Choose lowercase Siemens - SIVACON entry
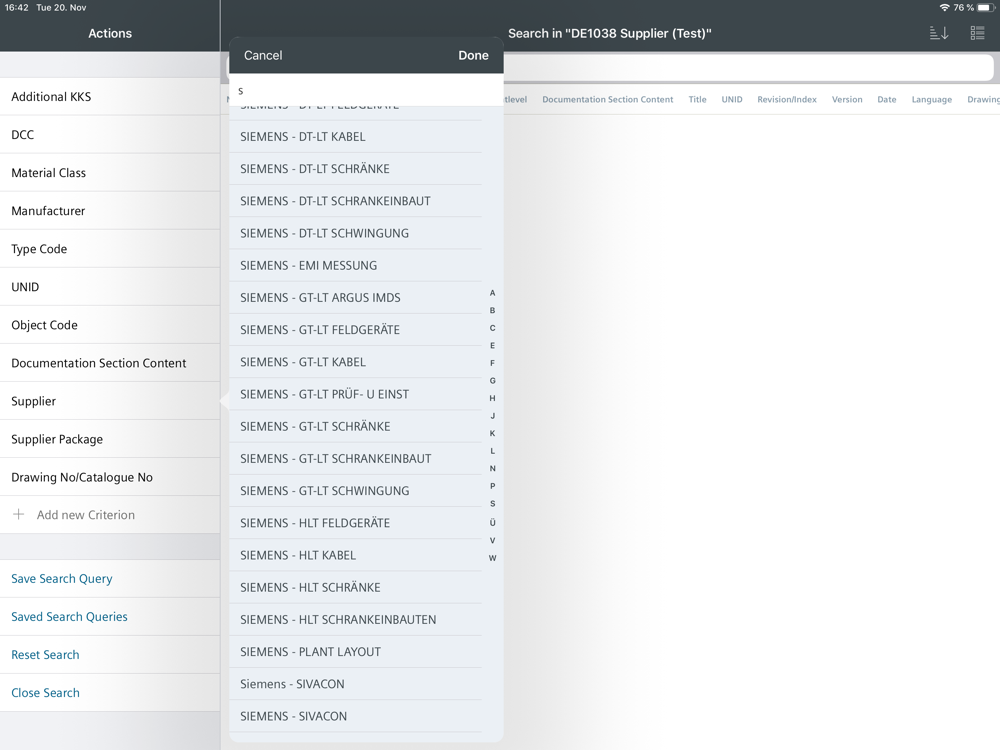This screenshot has height=750, width=1000. coord(355,684)
